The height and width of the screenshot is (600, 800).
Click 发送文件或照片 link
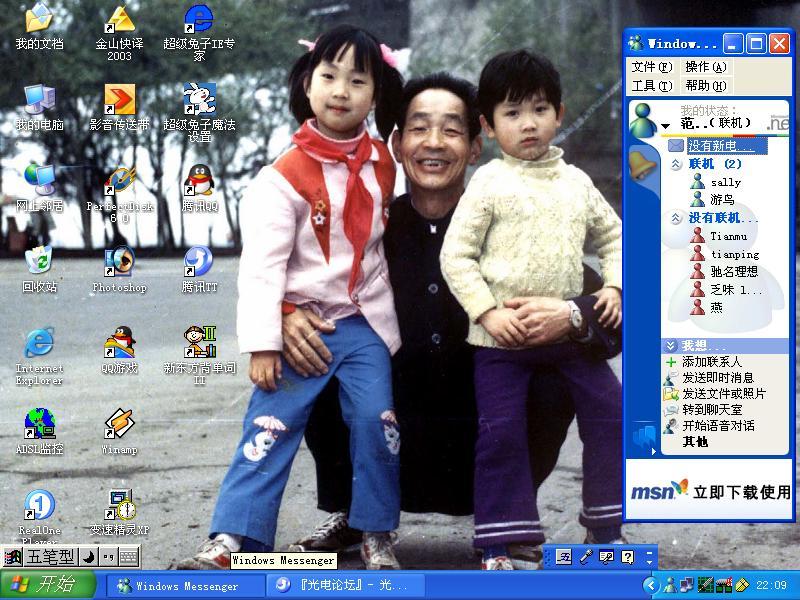(724, 394)
